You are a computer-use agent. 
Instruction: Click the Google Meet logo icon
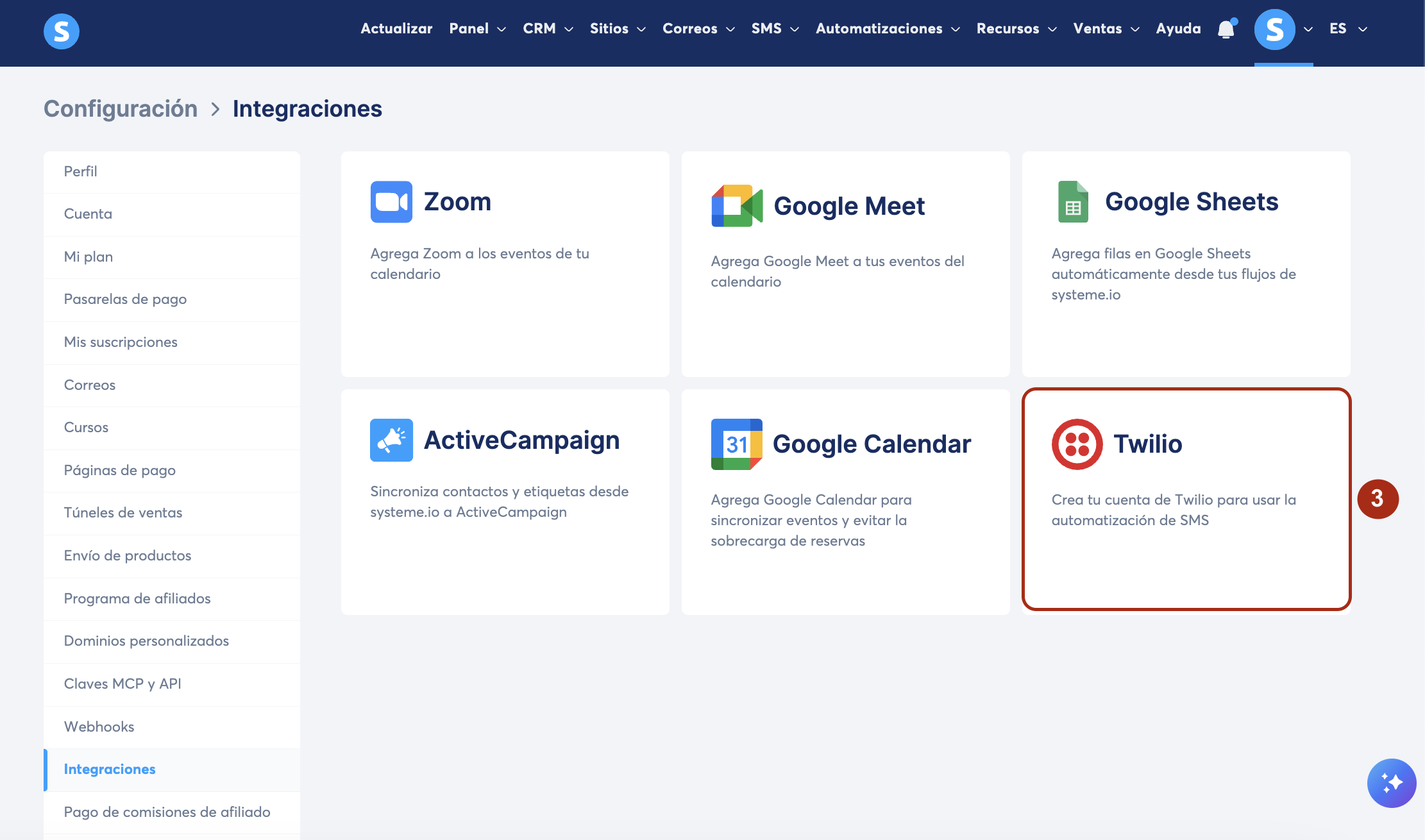point(737,206)
